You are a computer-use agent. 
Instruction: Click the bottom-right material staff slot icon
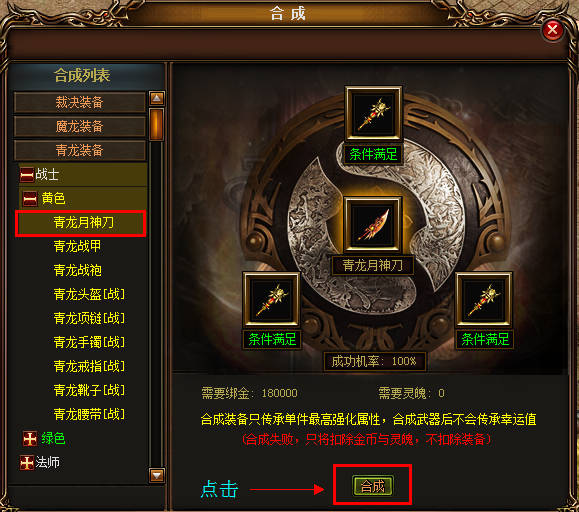coord(484,299)
